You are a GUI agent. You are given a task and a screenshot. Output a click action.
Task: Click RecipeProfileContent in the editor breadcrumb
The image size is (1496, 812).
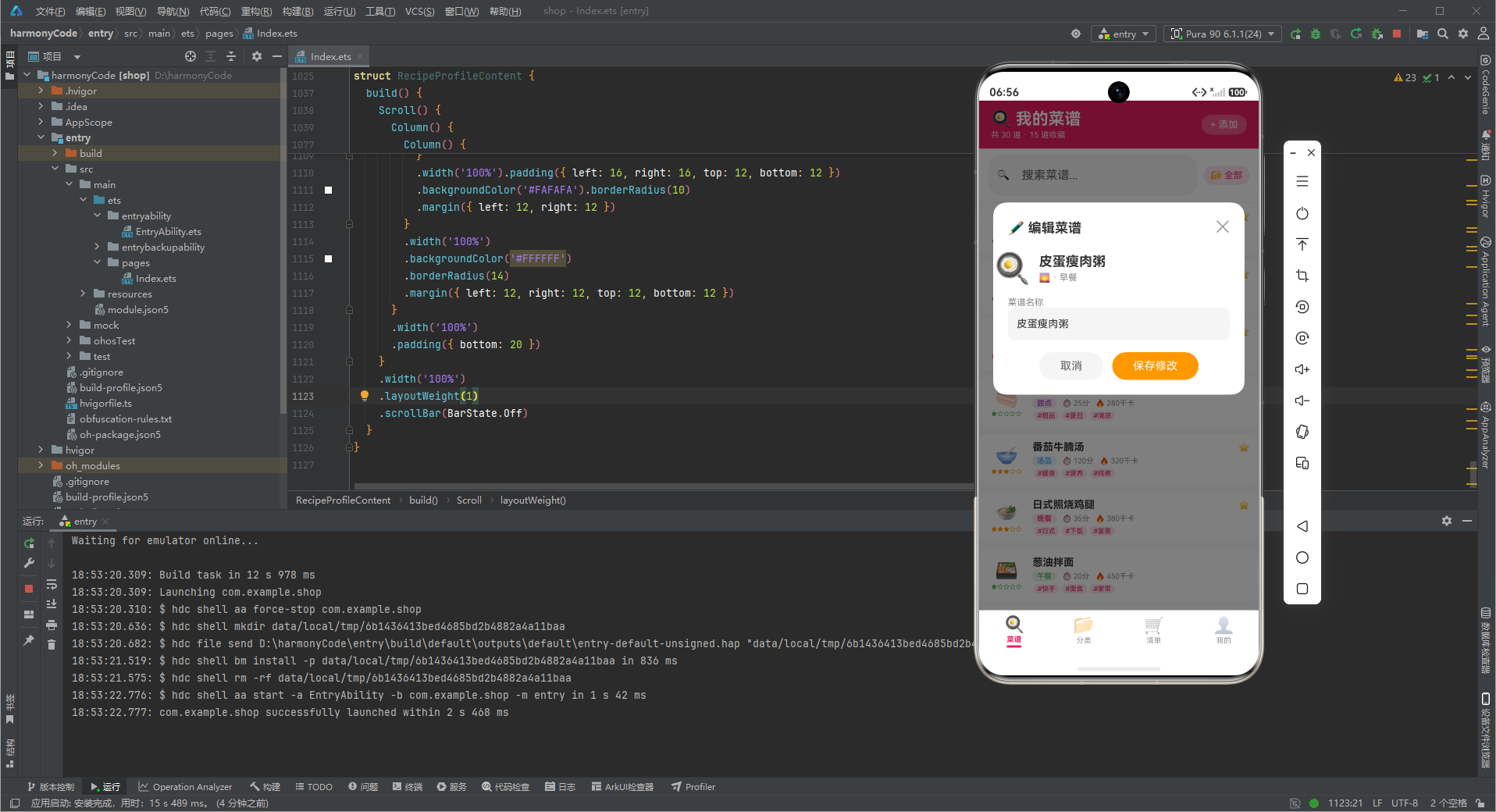[x=343, y=500]
